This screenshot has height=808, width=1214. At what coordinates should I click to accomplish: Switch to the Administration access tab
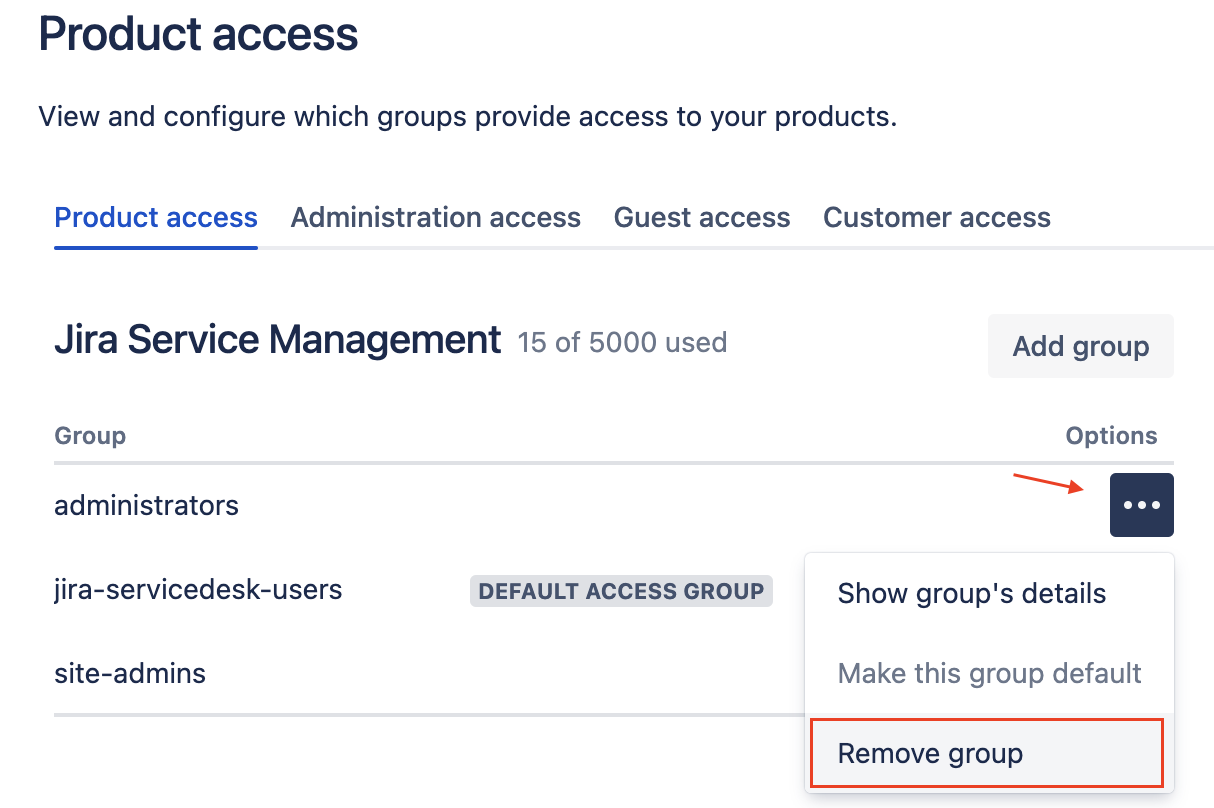click(x=435, y=218)
